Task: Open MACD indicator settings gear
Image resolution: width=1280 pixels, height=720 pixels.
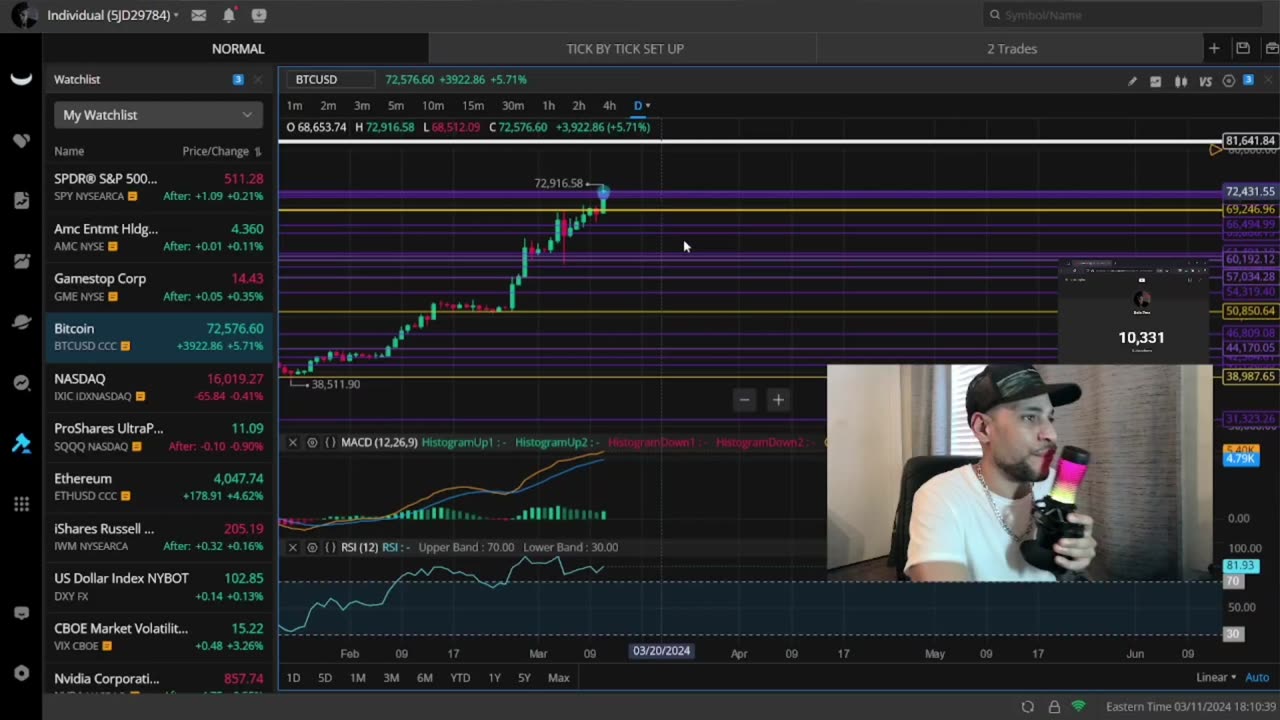Action: click(312, 442)
